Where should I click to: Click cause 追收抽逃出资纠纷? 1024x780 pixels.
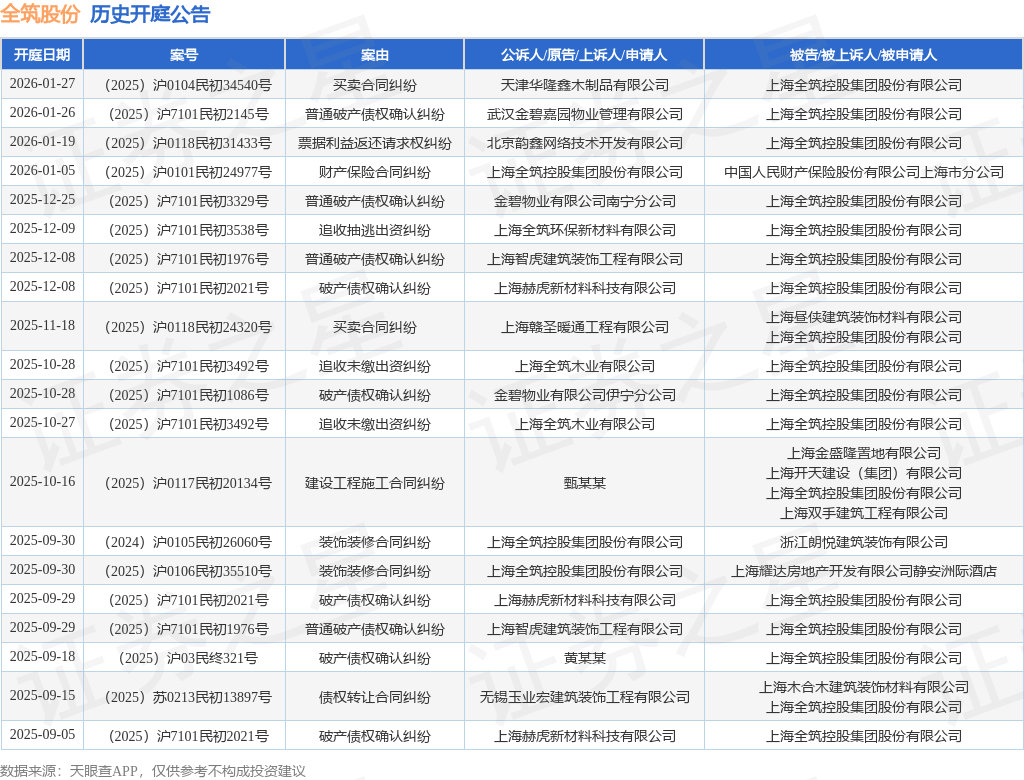point(374,231)
